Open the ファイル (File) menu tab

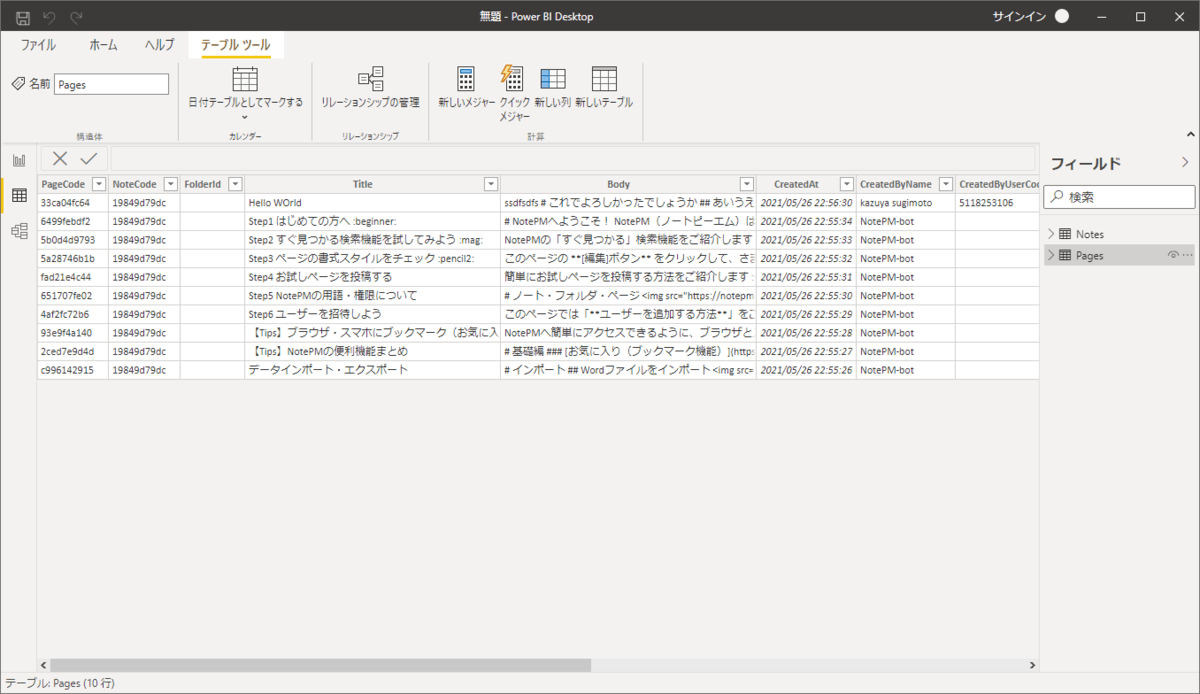pyautogui.click(x=38, y=45)
